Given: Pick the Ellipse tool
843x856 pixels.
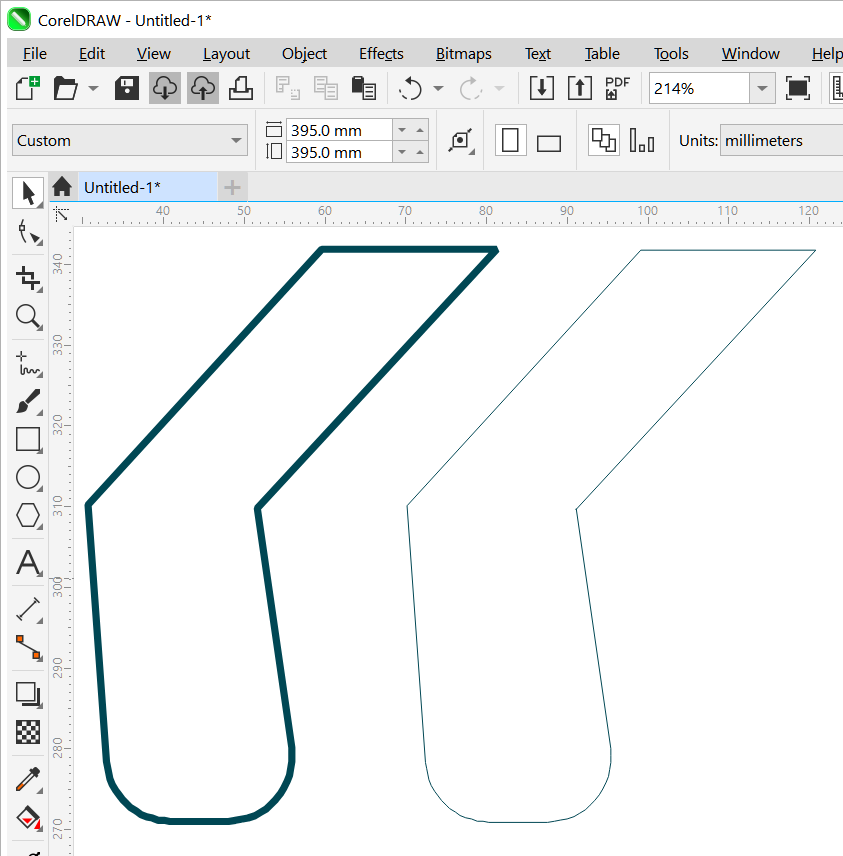Looking at the screenshot, I should 28,477.
